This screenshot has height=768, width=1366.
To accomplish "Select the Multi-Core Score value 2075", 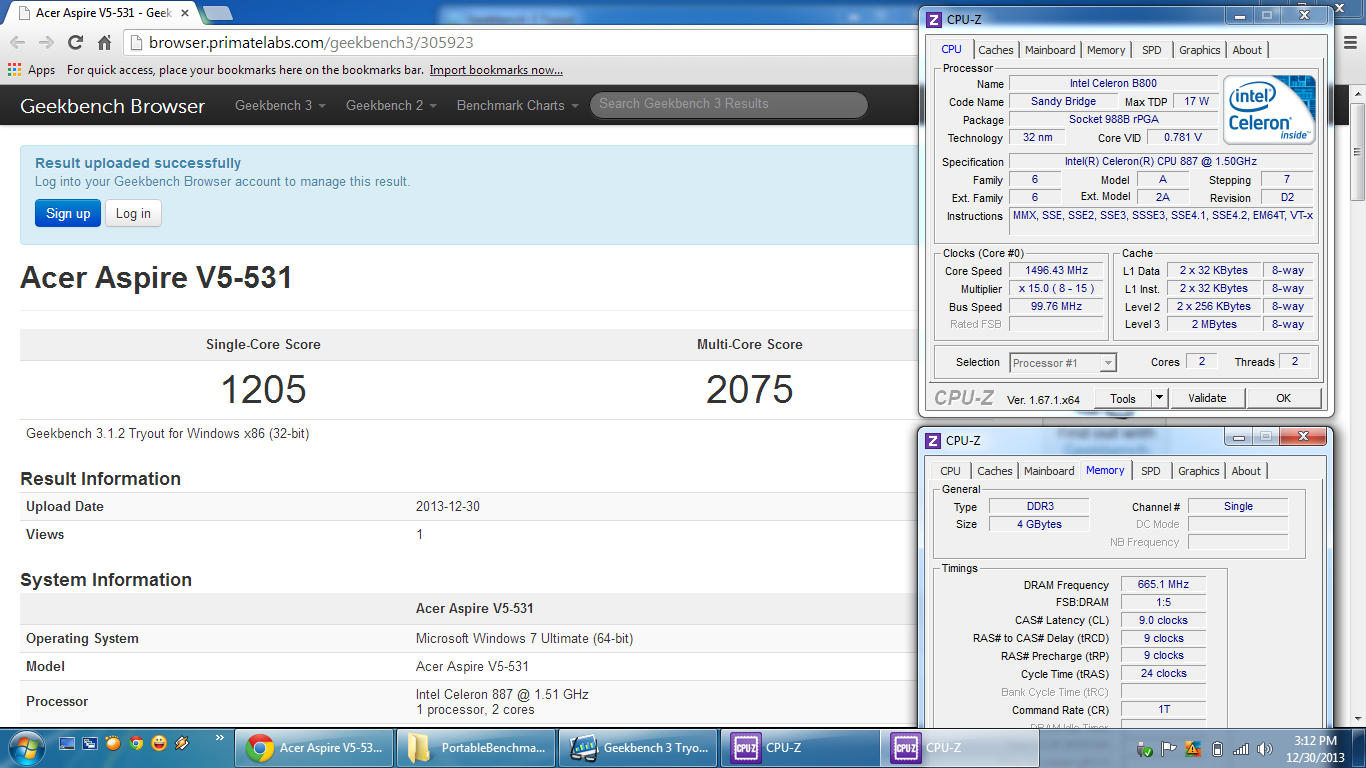I will point(749,389).
